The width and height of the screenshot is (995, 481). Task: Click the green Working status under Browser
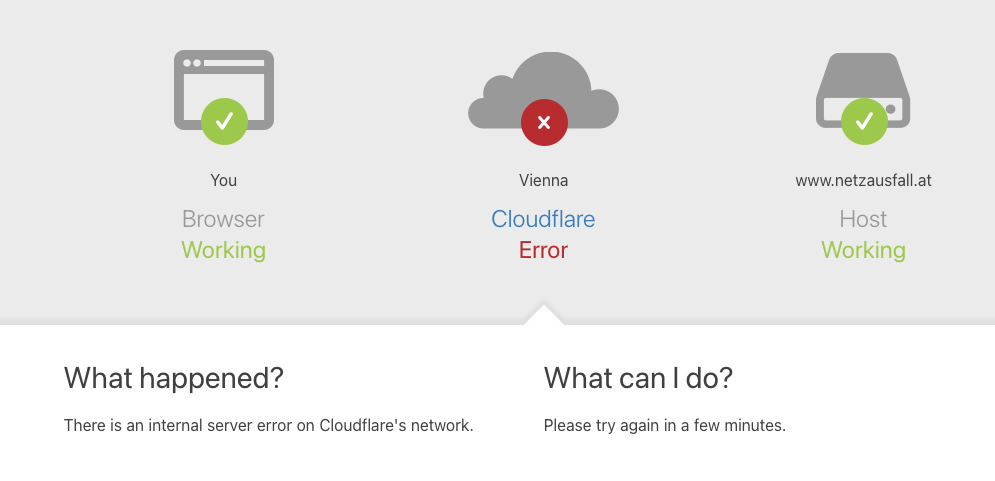[x=223, y=250]
